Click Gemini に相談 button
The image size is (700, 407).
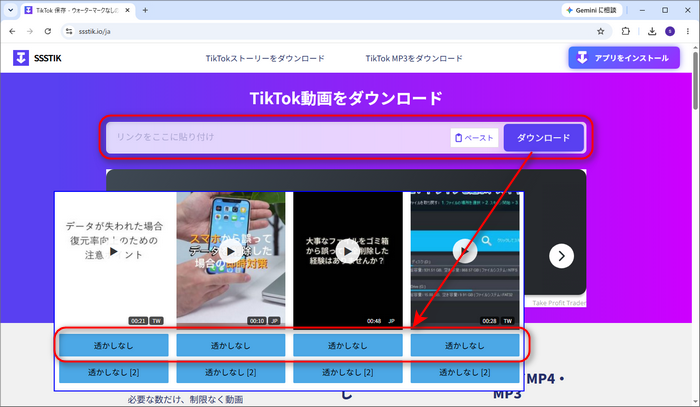[x=592, y=10]
